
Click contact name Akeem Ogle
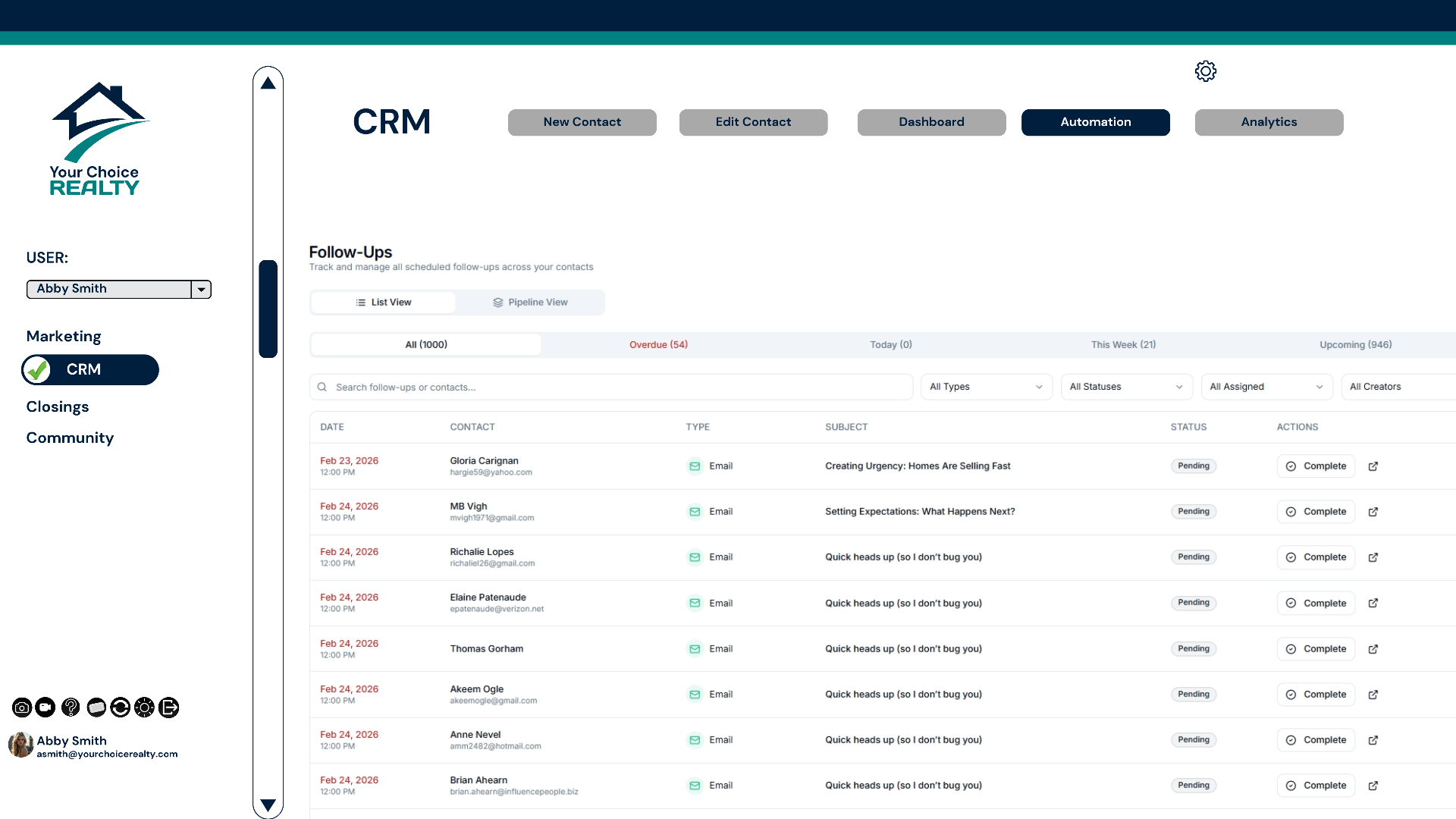(477, 689)
